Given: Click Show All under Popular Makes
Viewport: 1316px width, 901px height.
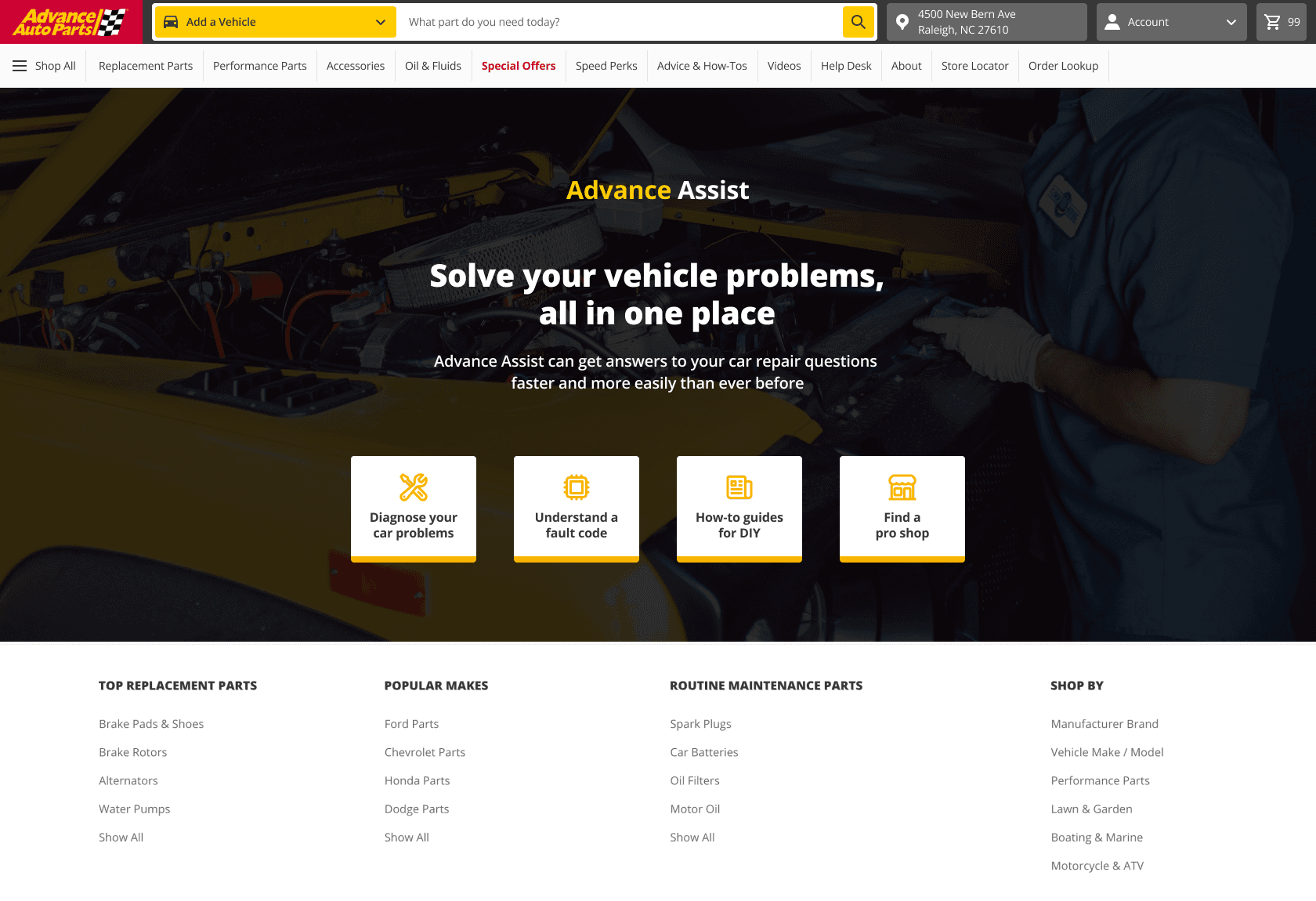Looking at the screenshot, I should click(407, 837).
